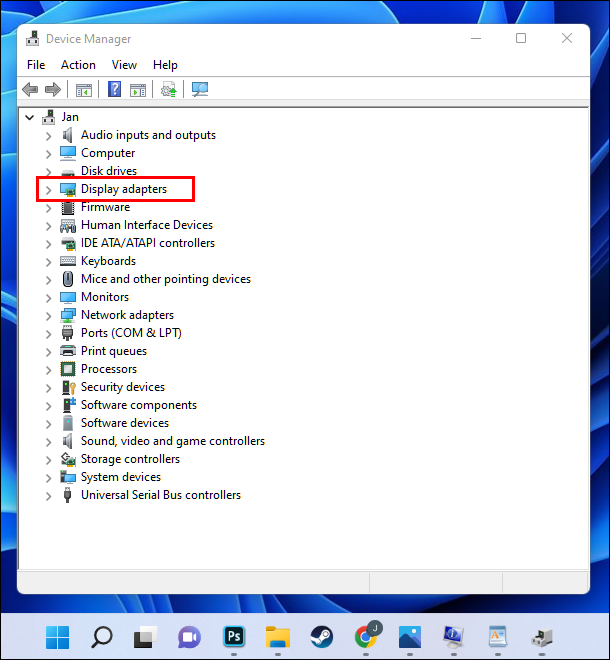Open taskbar Search
610x660 pixels.
click(x=101, y=637)
